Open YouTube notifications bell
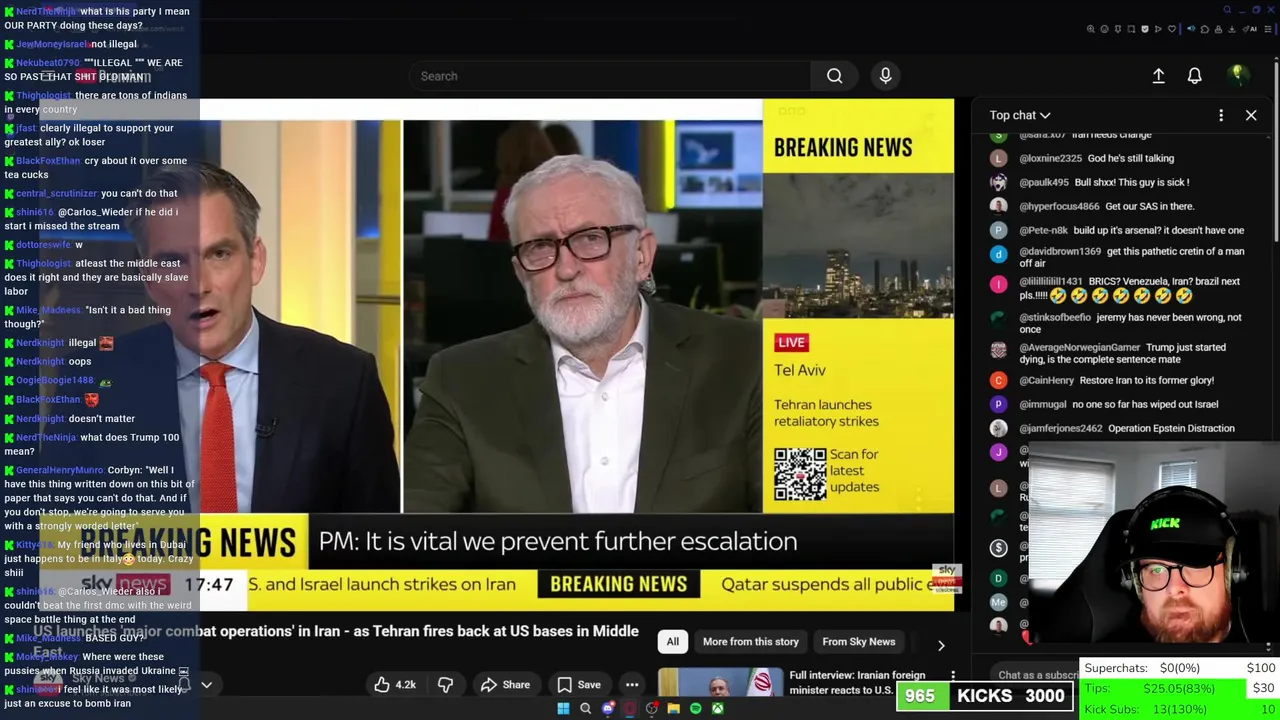1280x720 pixels. click(1194, 76)
